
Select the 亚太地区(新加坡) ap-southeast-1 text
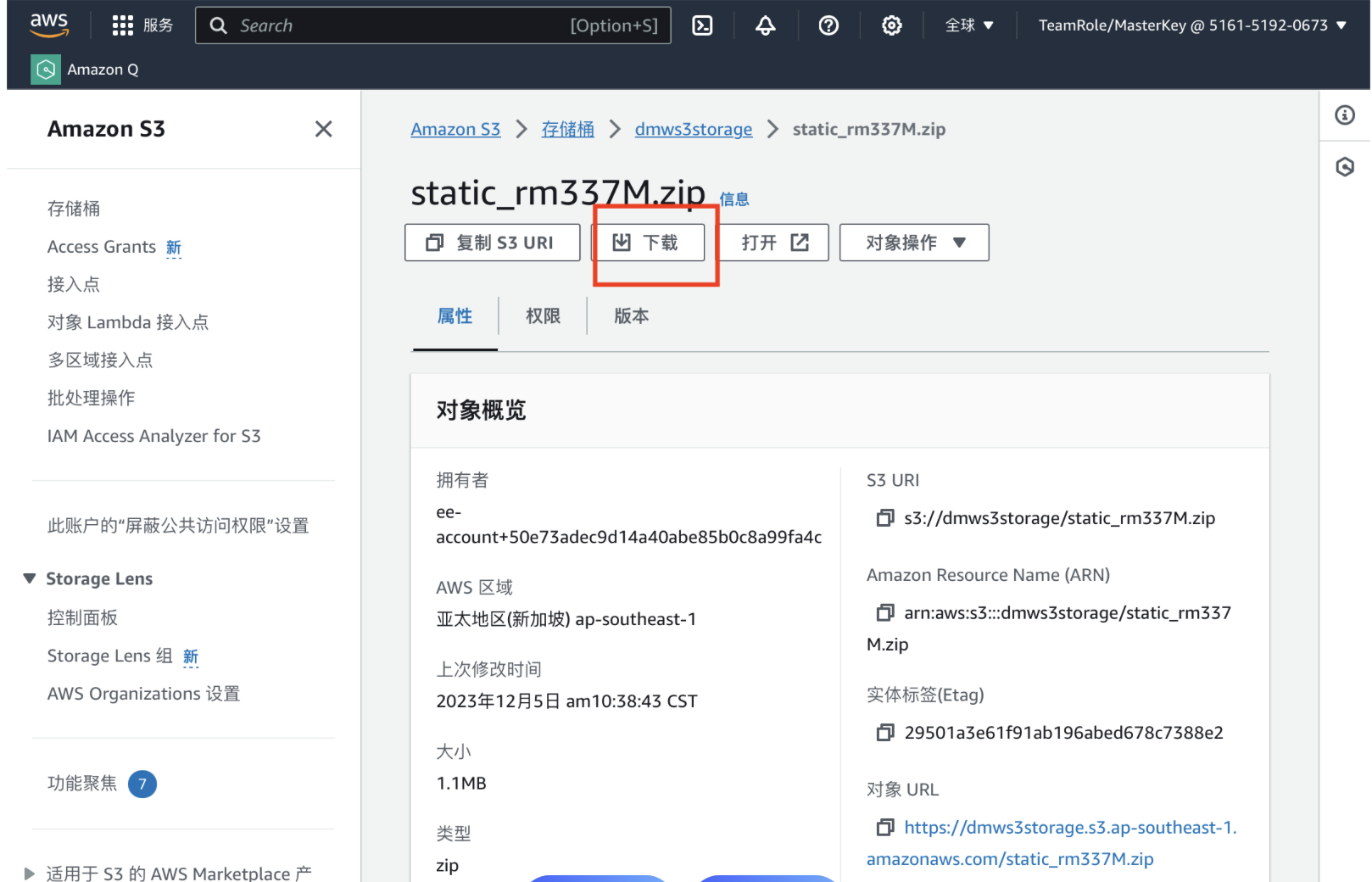(x=566, y=619)
